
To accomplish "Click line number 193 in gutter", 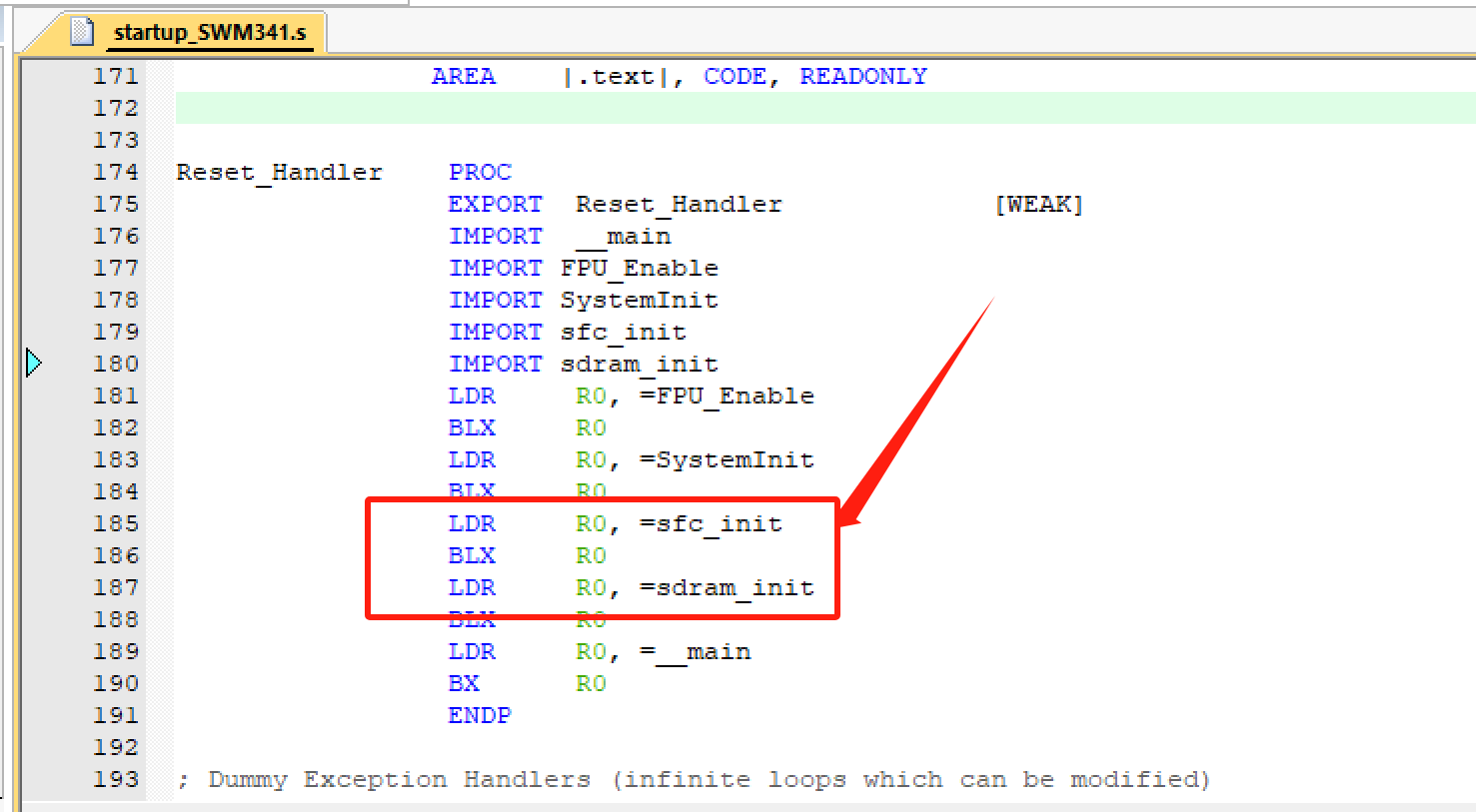I will (116, 779).
